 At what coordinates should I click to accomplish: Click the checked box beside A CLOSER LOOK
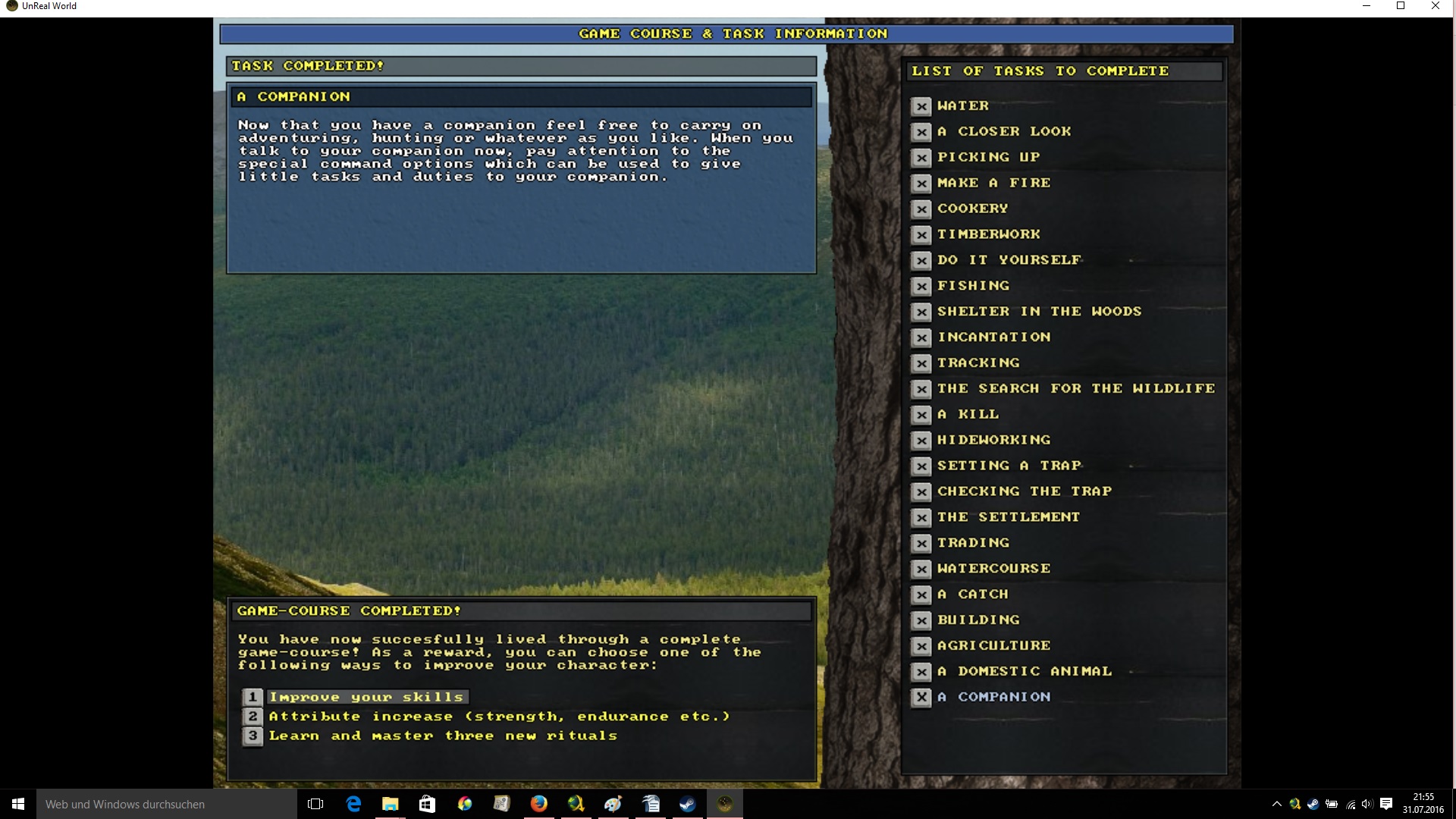(921, 132)
